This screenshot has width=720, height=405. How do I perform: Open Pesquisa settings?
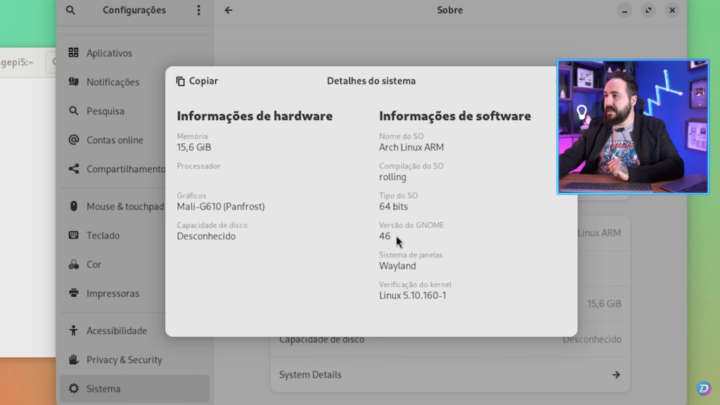click(135, 111)
